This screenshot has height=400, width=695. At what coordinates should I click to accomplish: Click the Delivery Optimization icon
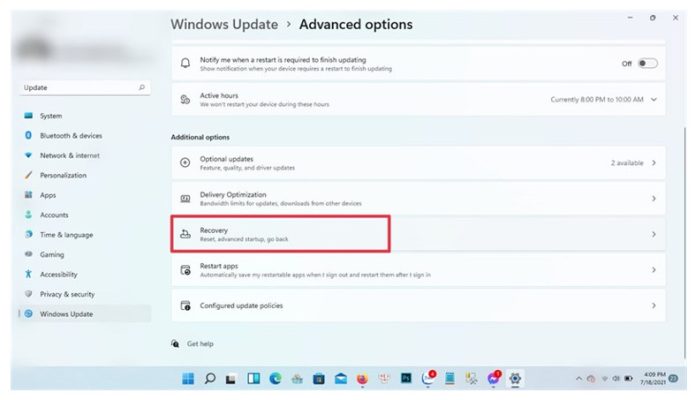coord(185,198)
